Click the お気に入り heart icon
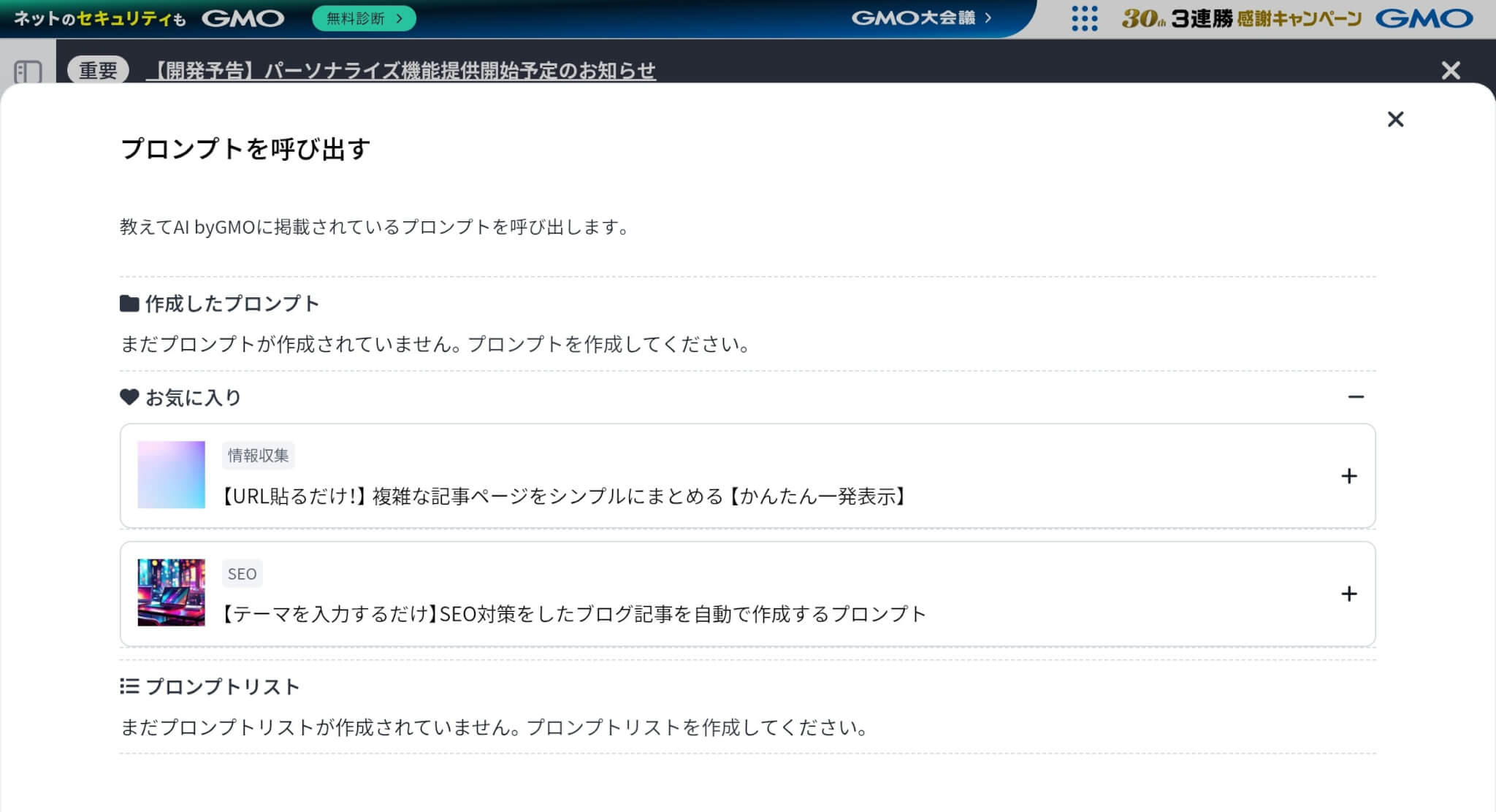 point(129,397)
